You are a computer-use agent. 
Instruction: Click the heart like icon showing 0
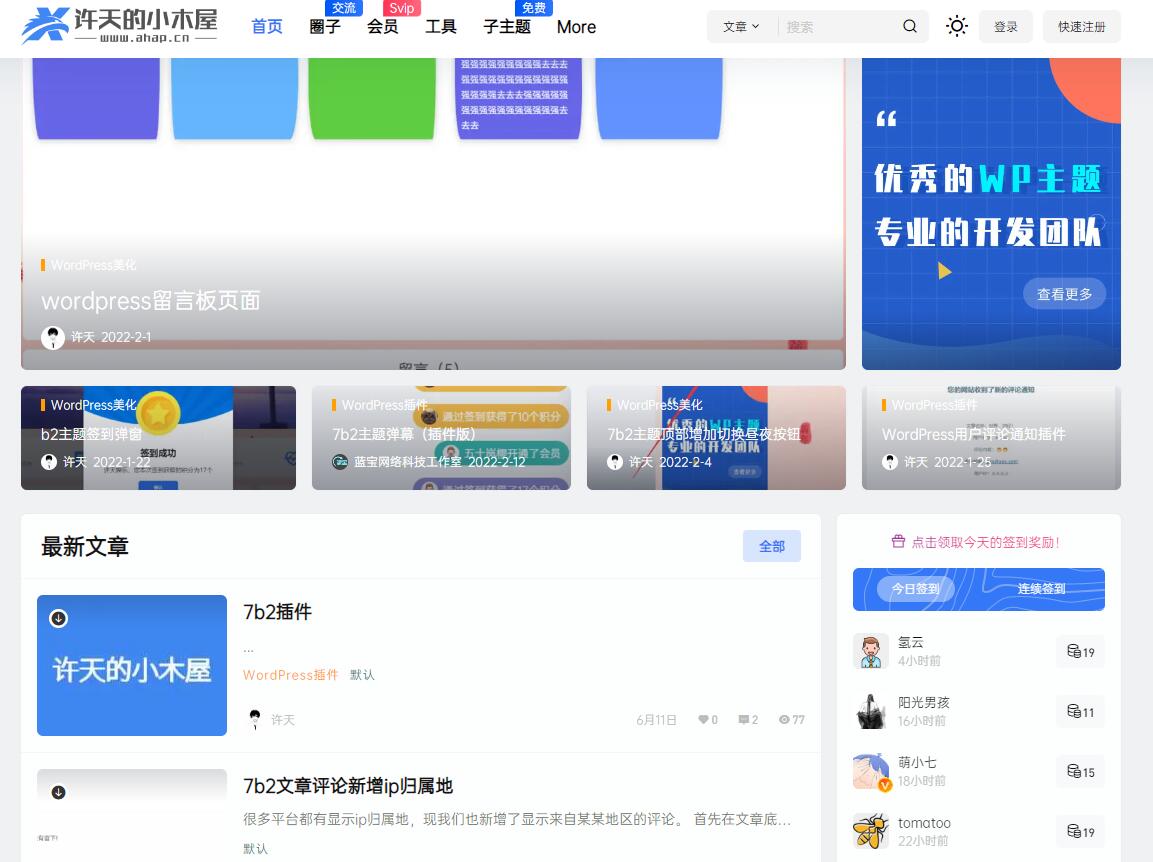(703, 719)
